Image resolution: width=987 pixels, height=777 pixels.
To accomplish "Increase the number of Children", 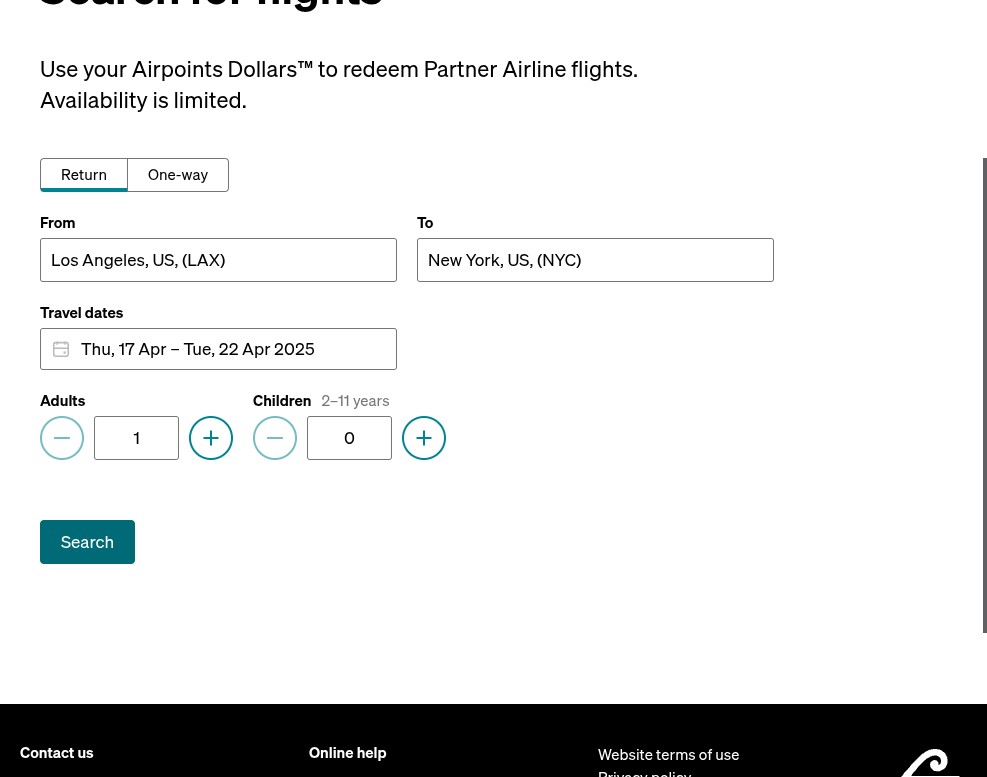I will pyautogui.click(x=424, y=438).
